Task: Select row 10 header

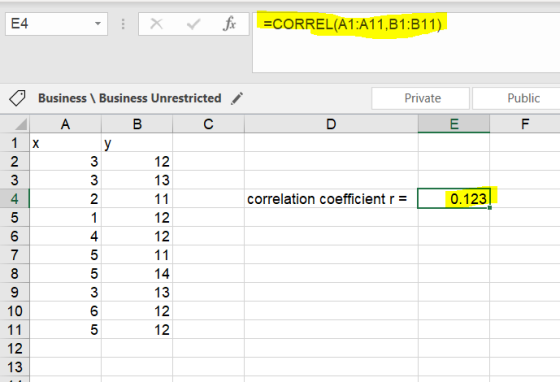Action: click(14, 311)
